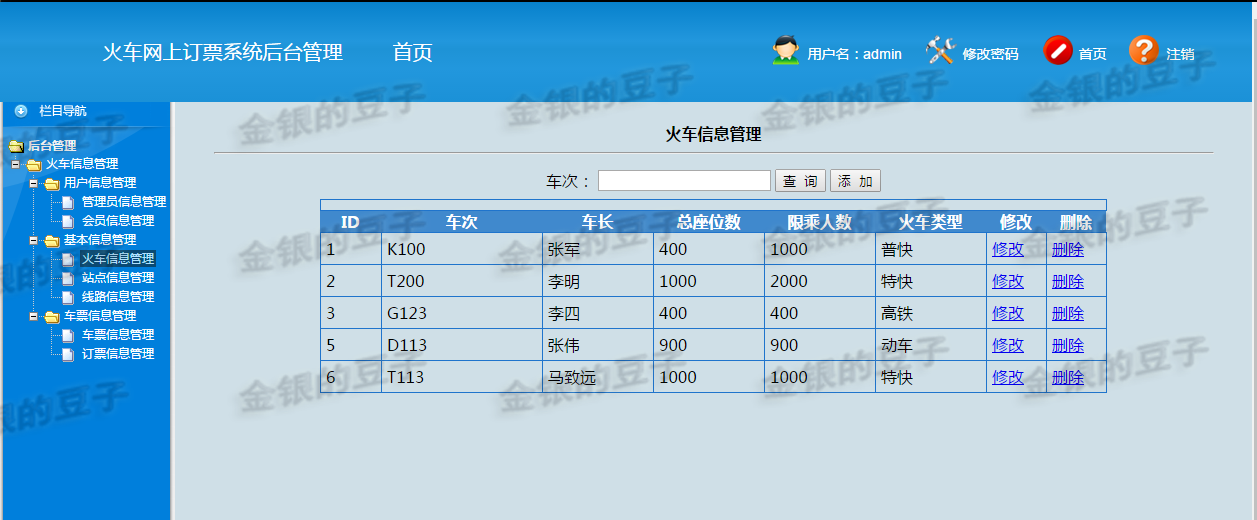Collapse the 车票信息管理 tree node
The width and height of the screenshot is (1257, 520).
tap(34, 316)
